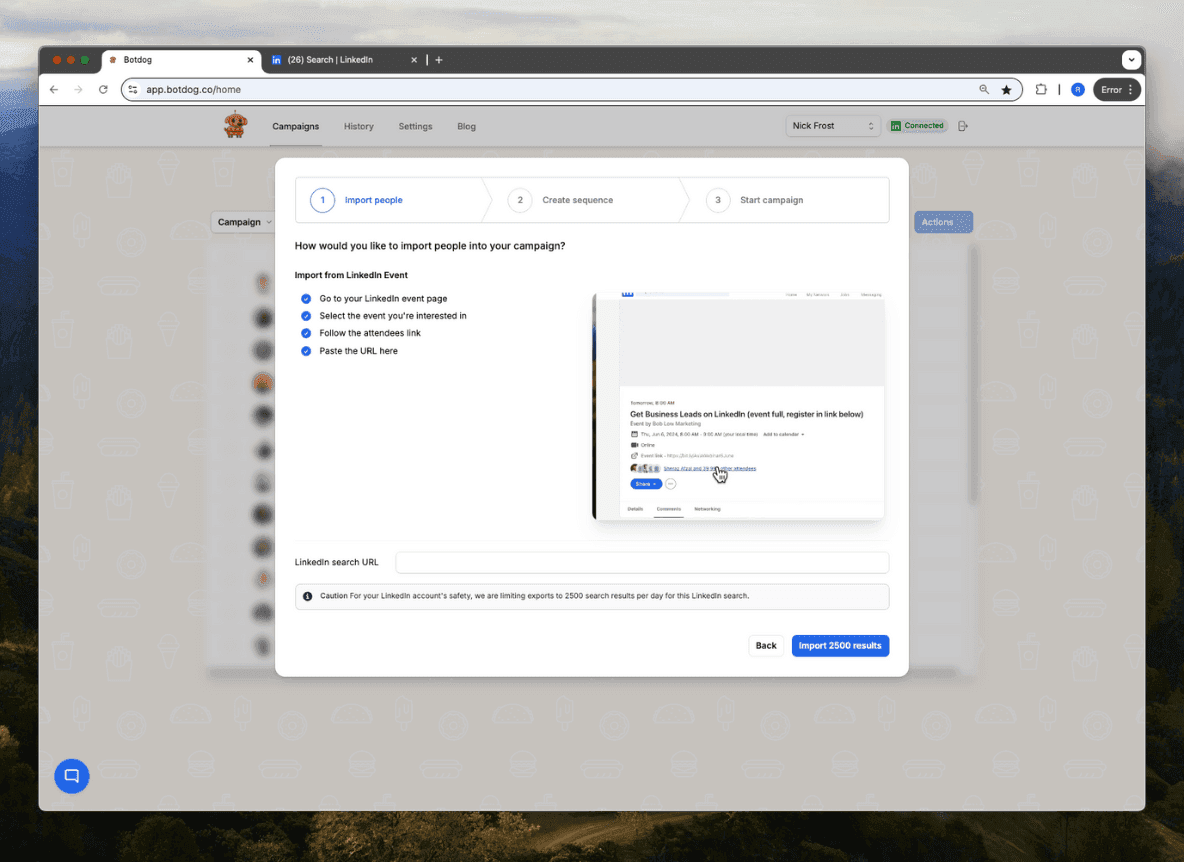Click the LinkedIn Connected status badge
Image resolution: width=1184 pixels, height=862 pixels.
tap(917, 126)
